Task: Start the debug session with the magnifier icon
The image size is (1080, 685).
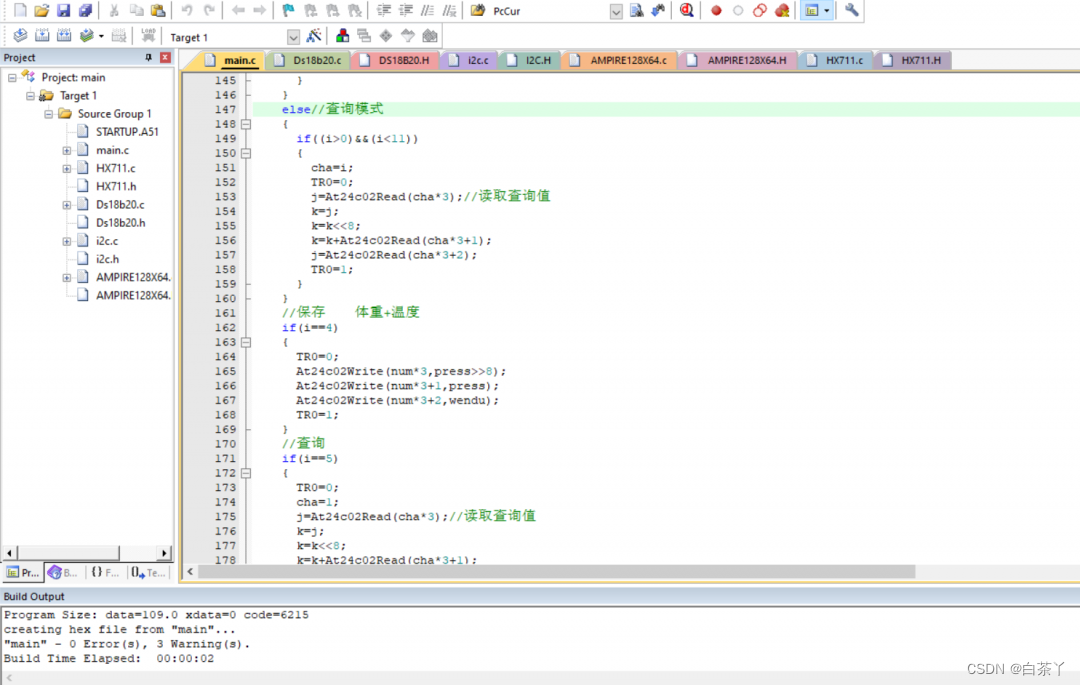Action: point(687,10)
